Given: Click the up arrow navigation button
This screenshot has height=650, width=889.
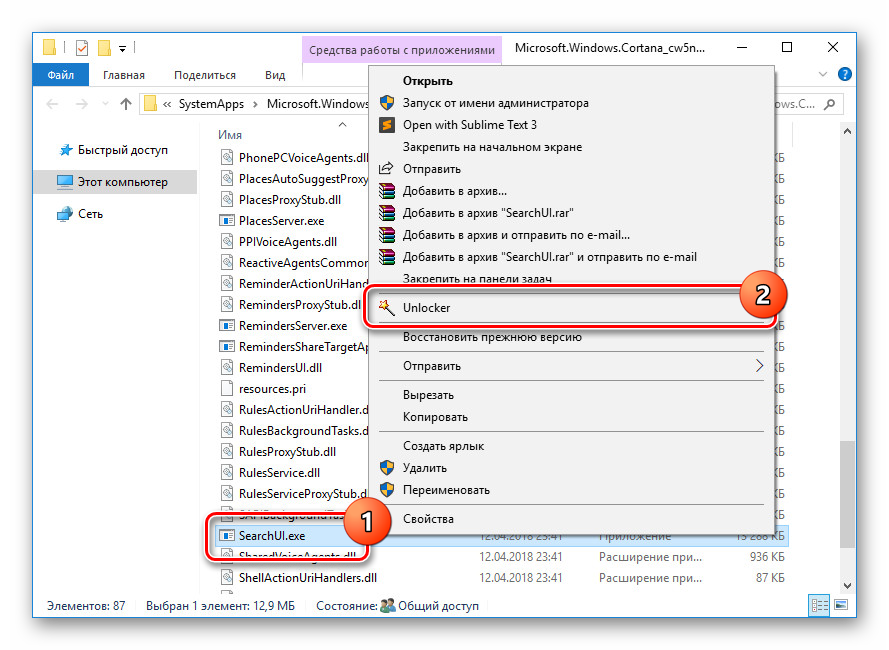Looking at the screenshot, I should [126, 104].
